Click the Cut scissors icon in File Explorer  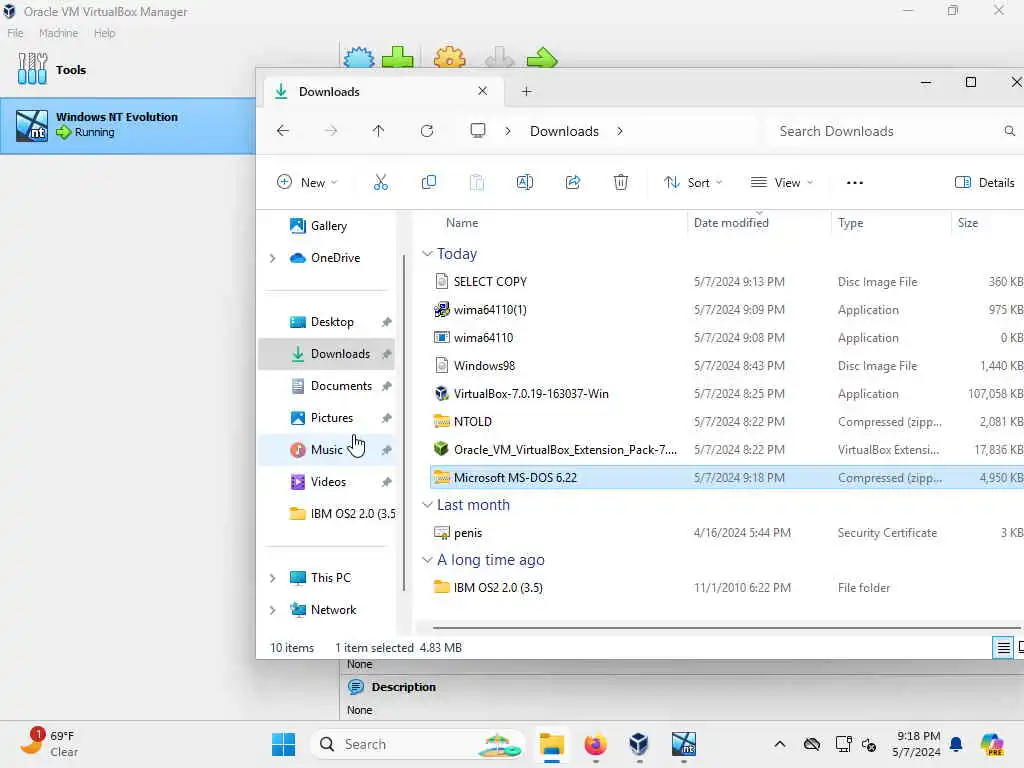point(381,183)
